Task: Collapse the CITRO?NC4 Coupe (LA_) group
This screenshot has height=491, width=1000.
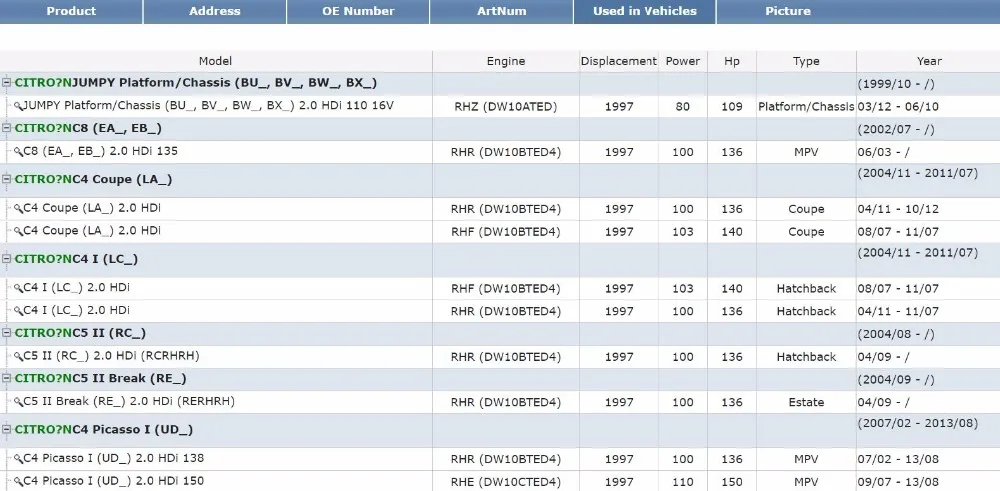Action: [6, 179]
